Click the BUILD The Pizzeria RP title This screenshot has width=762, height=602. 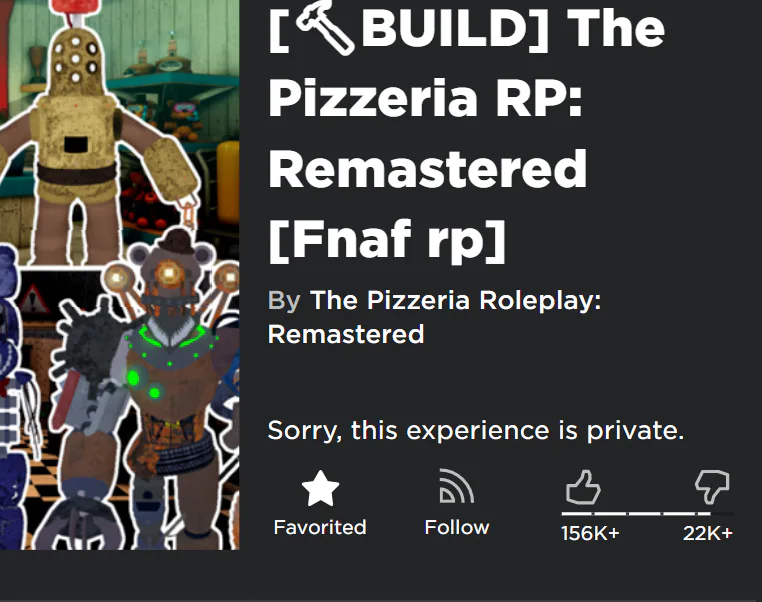tap(467, 134)
